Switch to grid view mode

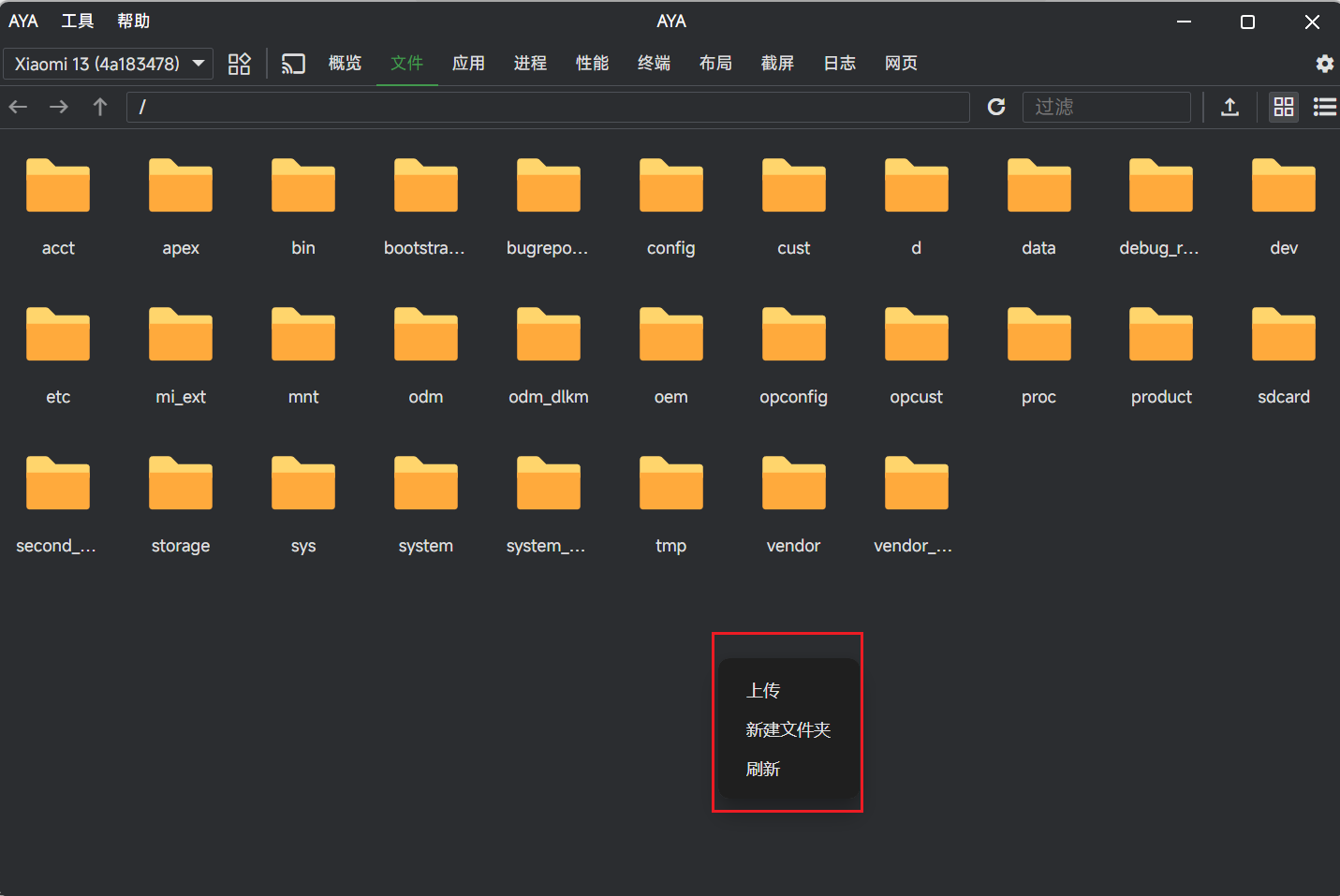click(x=1283, y=107)
